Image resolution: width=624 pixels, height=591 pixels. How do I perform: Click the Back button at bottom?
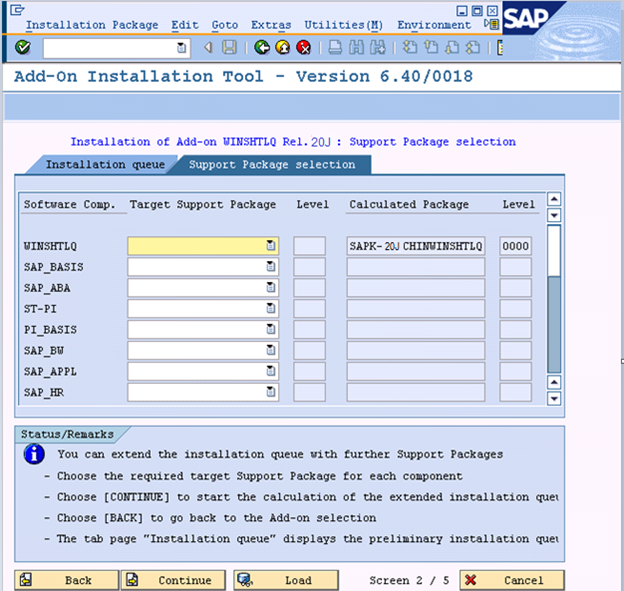coord(66,580)
